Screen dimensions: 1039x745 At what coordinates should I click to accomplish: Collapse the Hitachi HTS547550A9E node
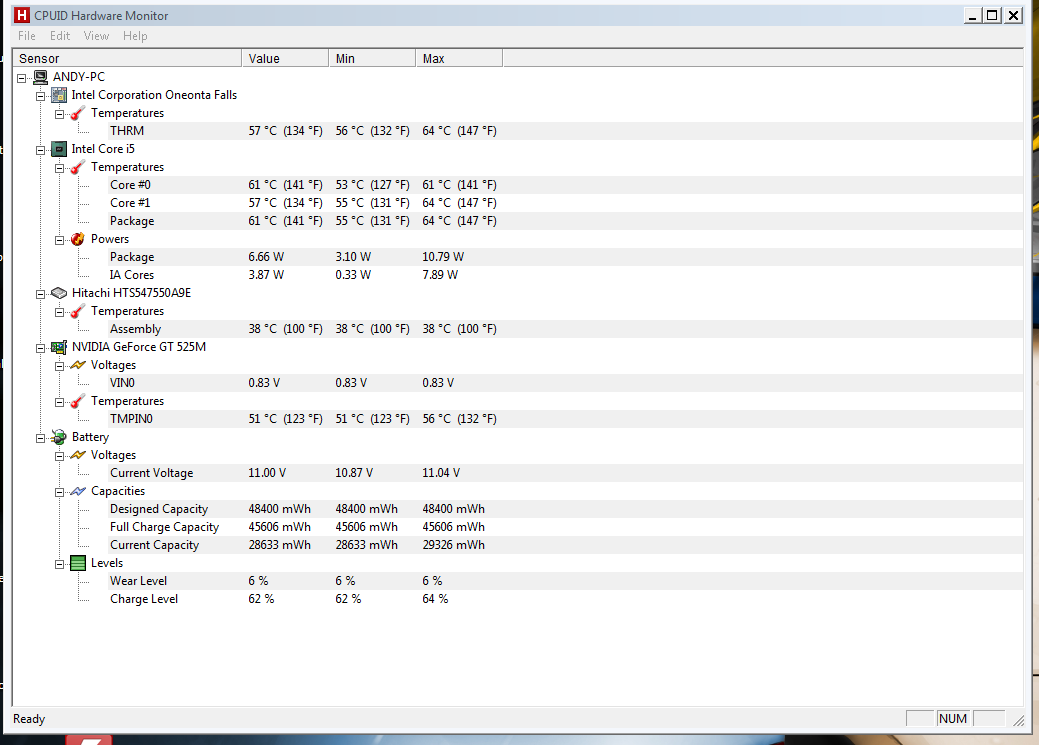pos(40,294)
